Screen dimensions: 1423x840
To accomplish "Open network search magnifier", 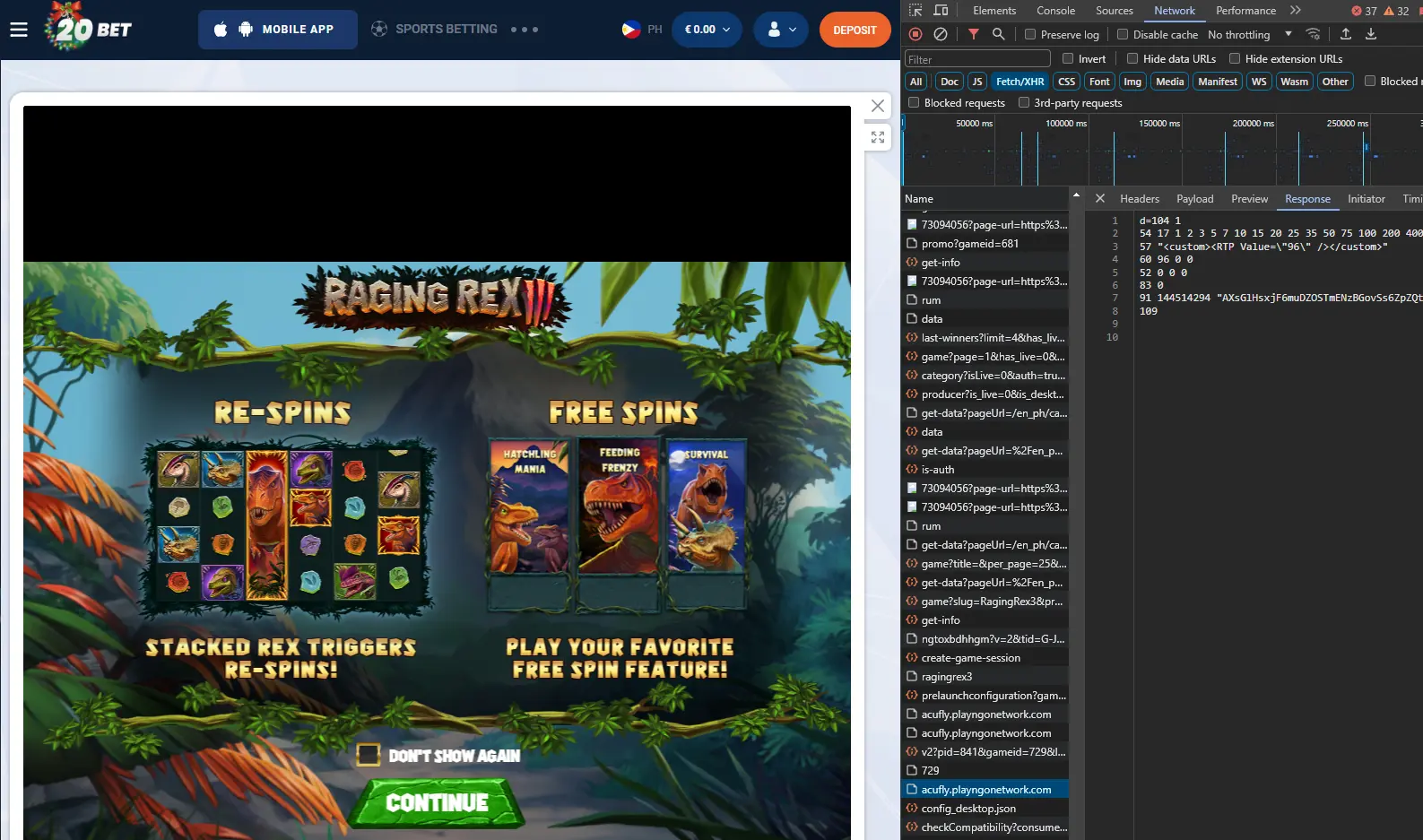I will pyautogui.click(x=999, y=34).
